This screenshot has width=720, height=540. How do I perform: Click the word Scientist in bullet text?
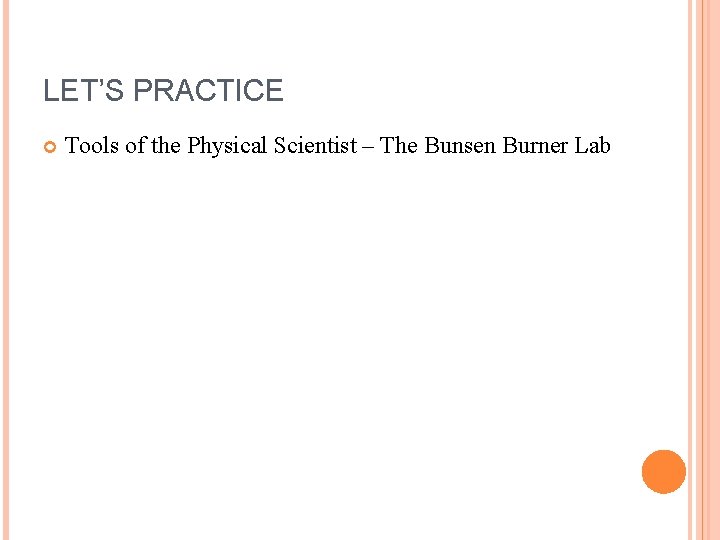tap(315, 146)
